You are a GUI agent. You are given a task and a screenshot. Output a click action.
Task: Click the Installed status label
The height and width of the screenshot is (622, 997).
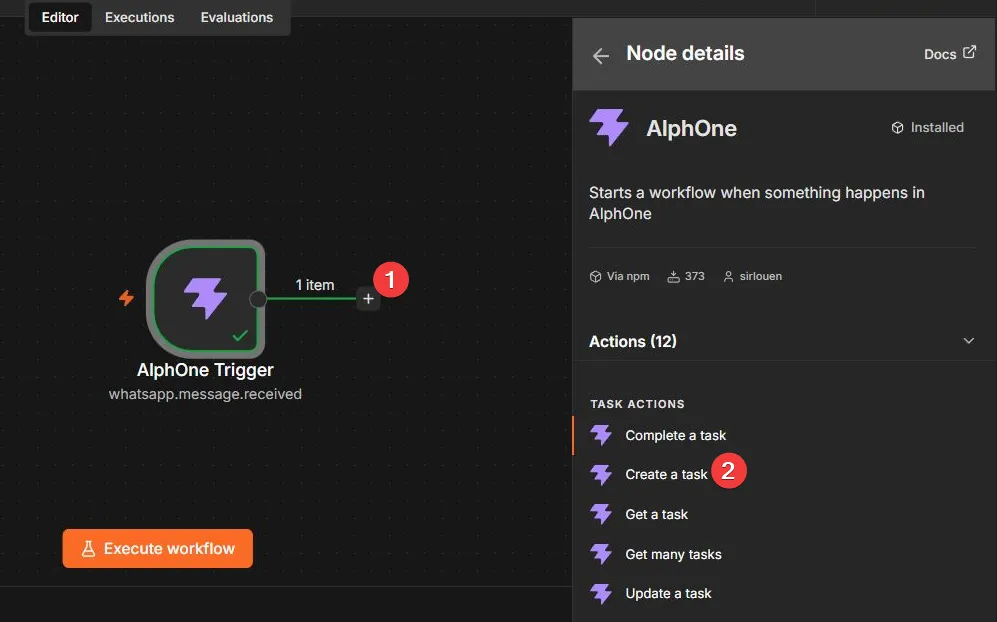pos(937,127)
